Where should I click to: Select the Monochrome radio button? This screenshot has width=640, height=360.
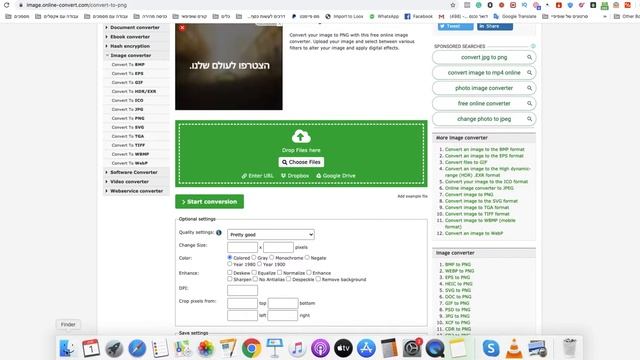(272, 258)
